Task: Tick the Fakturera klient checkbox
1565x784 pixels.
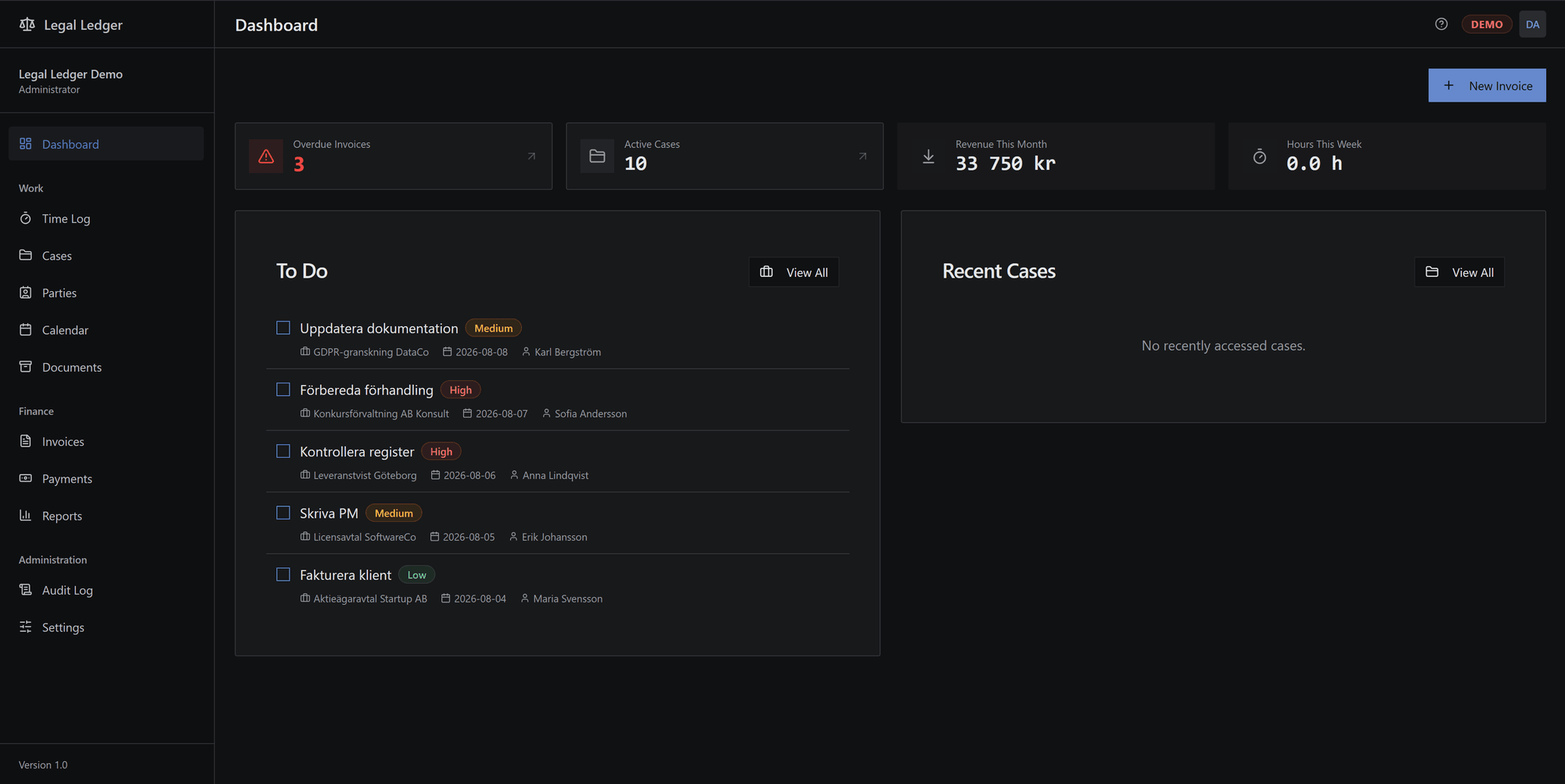Action: (x=283, y=574)
